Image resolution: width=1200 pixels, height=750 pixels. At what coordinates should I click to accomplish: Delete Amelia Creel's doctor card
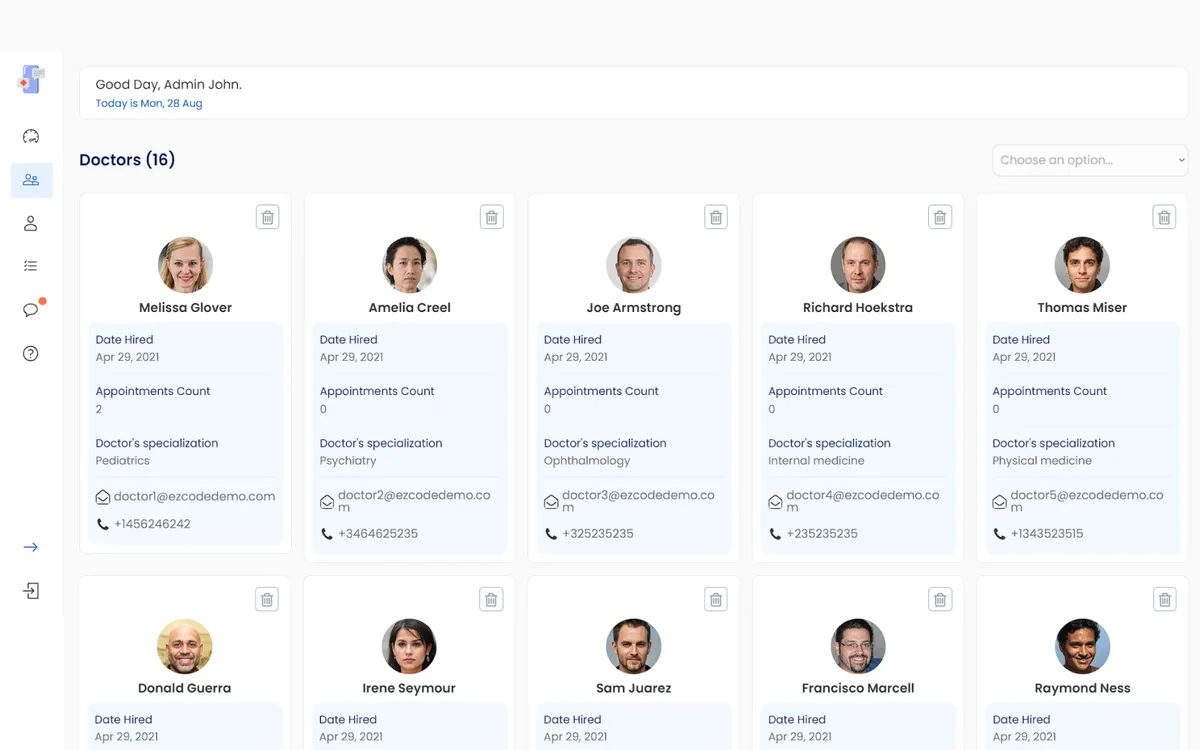(491, 217)
